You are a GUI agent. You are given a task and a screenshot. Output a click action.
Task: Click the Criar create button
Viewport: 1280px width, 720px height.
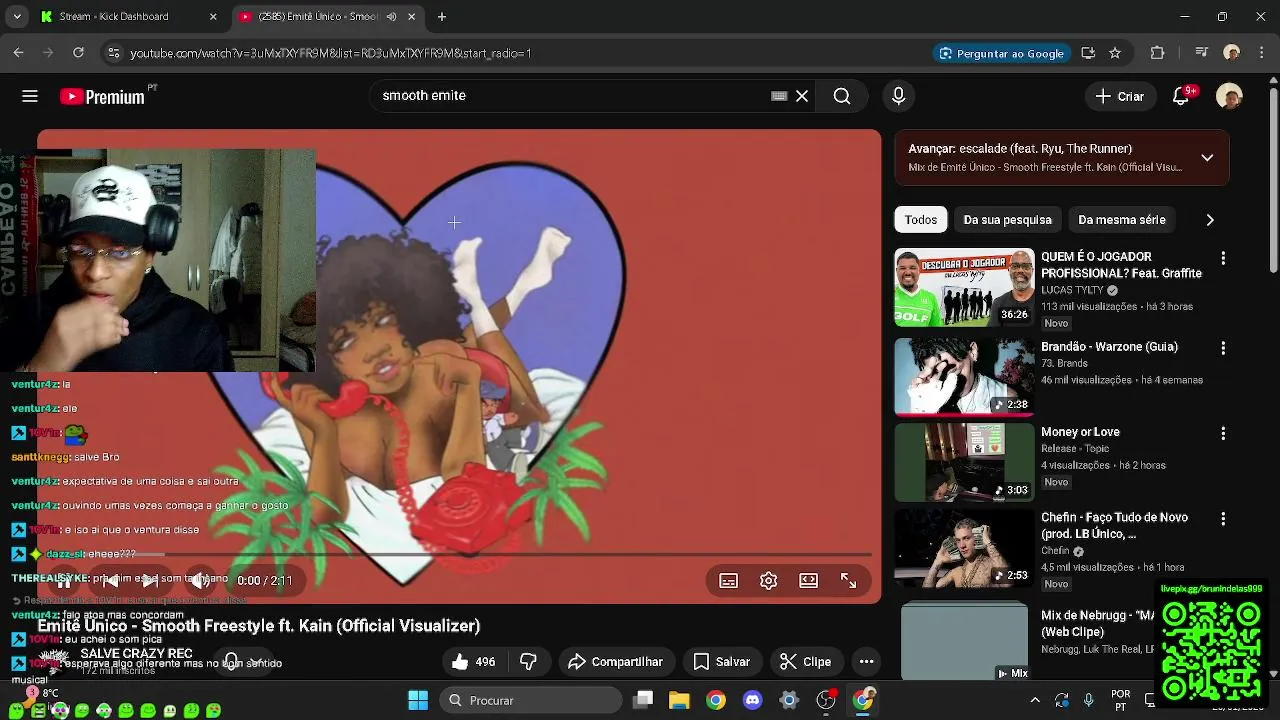[x=1120, y=96]
